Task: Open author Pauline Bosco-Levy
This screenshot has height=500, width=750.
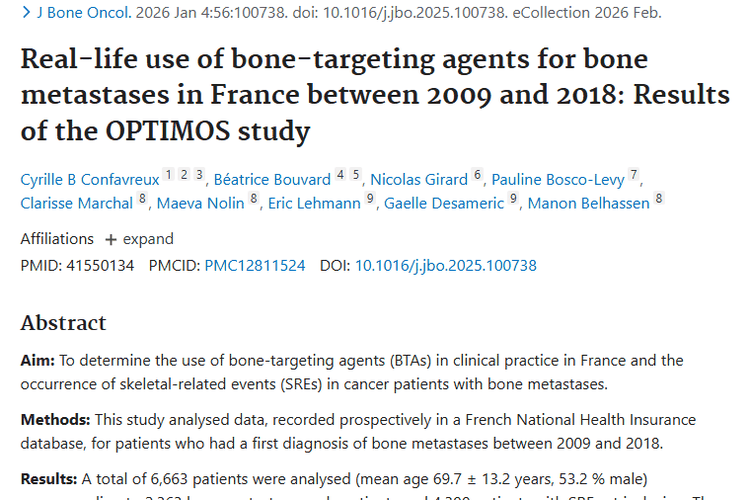Action: click(558, 180)
